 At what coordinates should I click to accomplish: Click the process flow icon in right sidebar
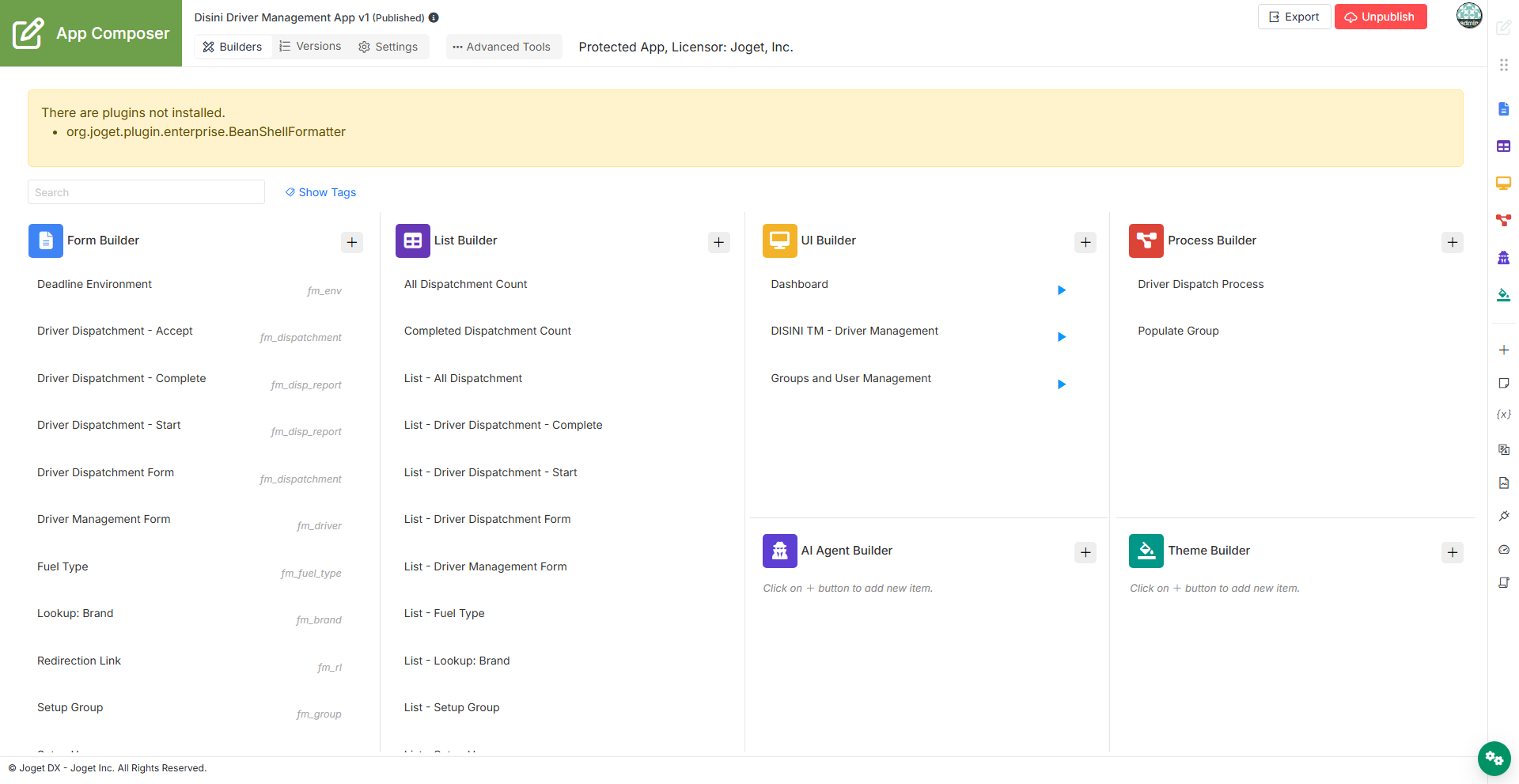click(1504, 220)
